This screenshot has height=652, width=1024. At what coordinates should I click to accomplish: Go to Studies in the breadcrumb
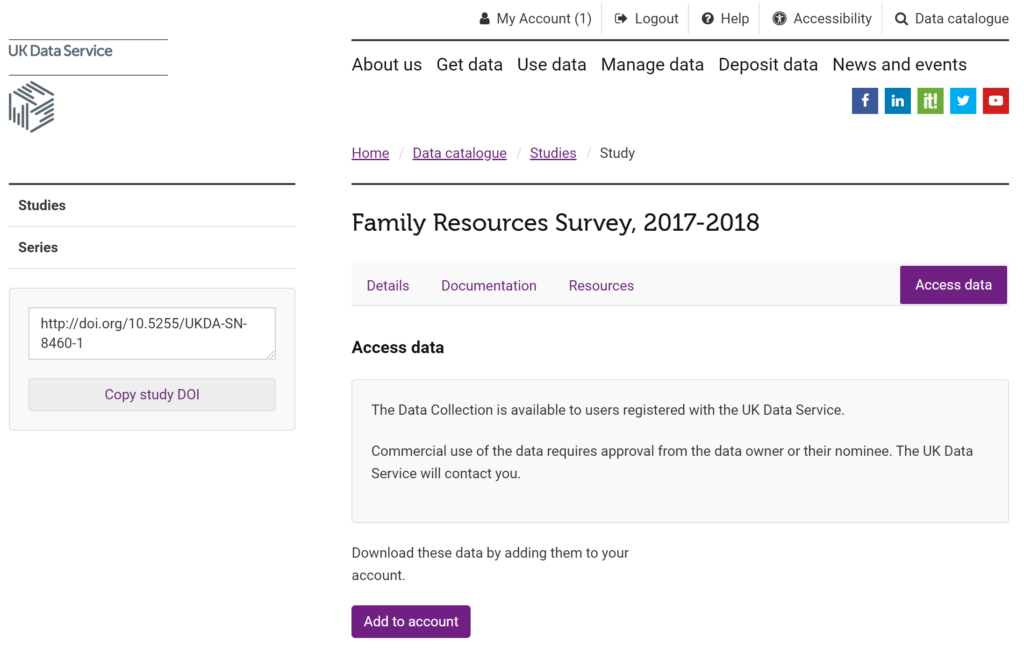553,153
